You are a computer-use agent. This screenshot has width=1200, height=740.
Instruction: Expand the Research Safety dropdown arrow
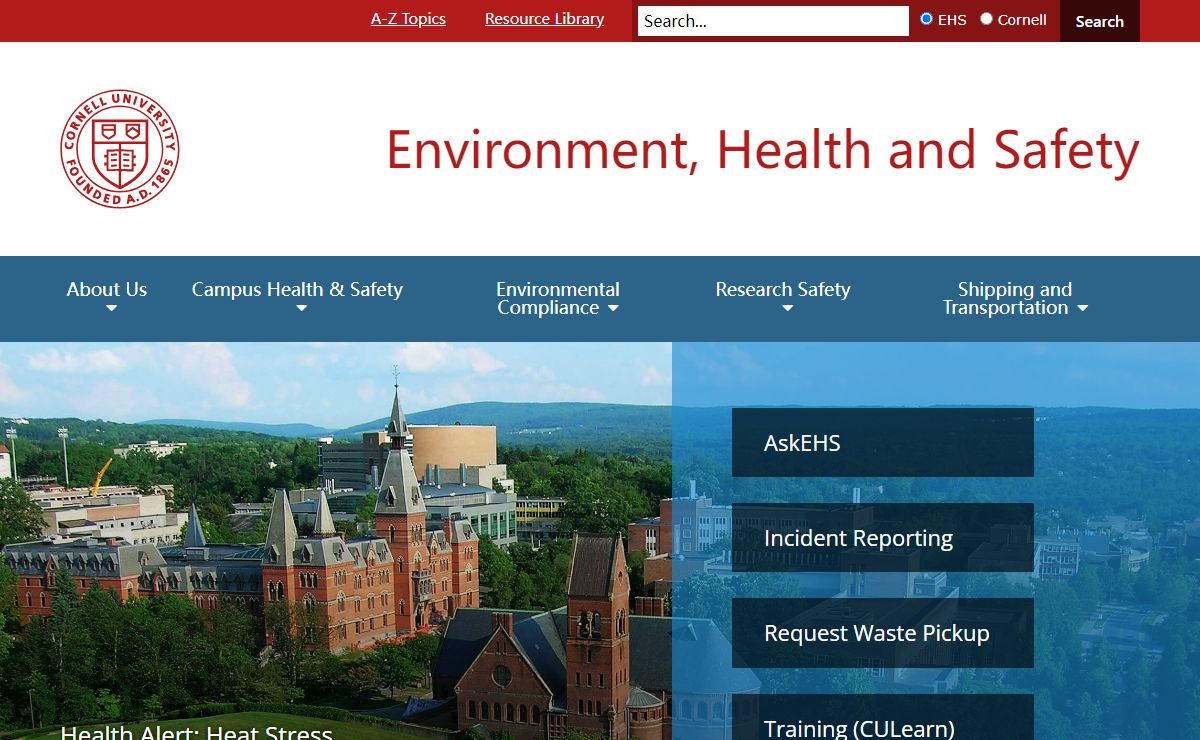point(787,309)
